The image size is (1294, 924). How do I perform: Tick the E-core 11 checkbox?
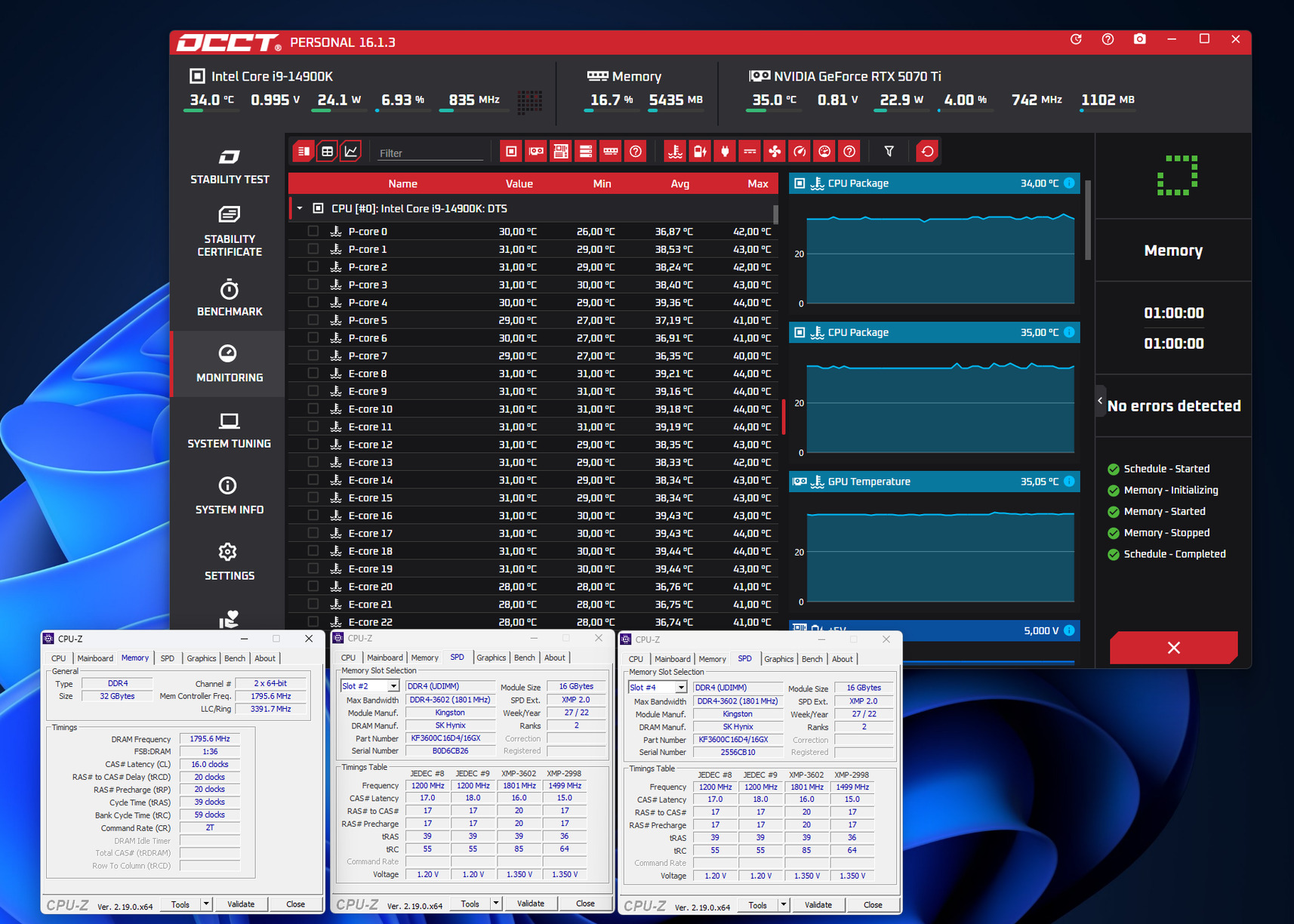coord(313,427)
